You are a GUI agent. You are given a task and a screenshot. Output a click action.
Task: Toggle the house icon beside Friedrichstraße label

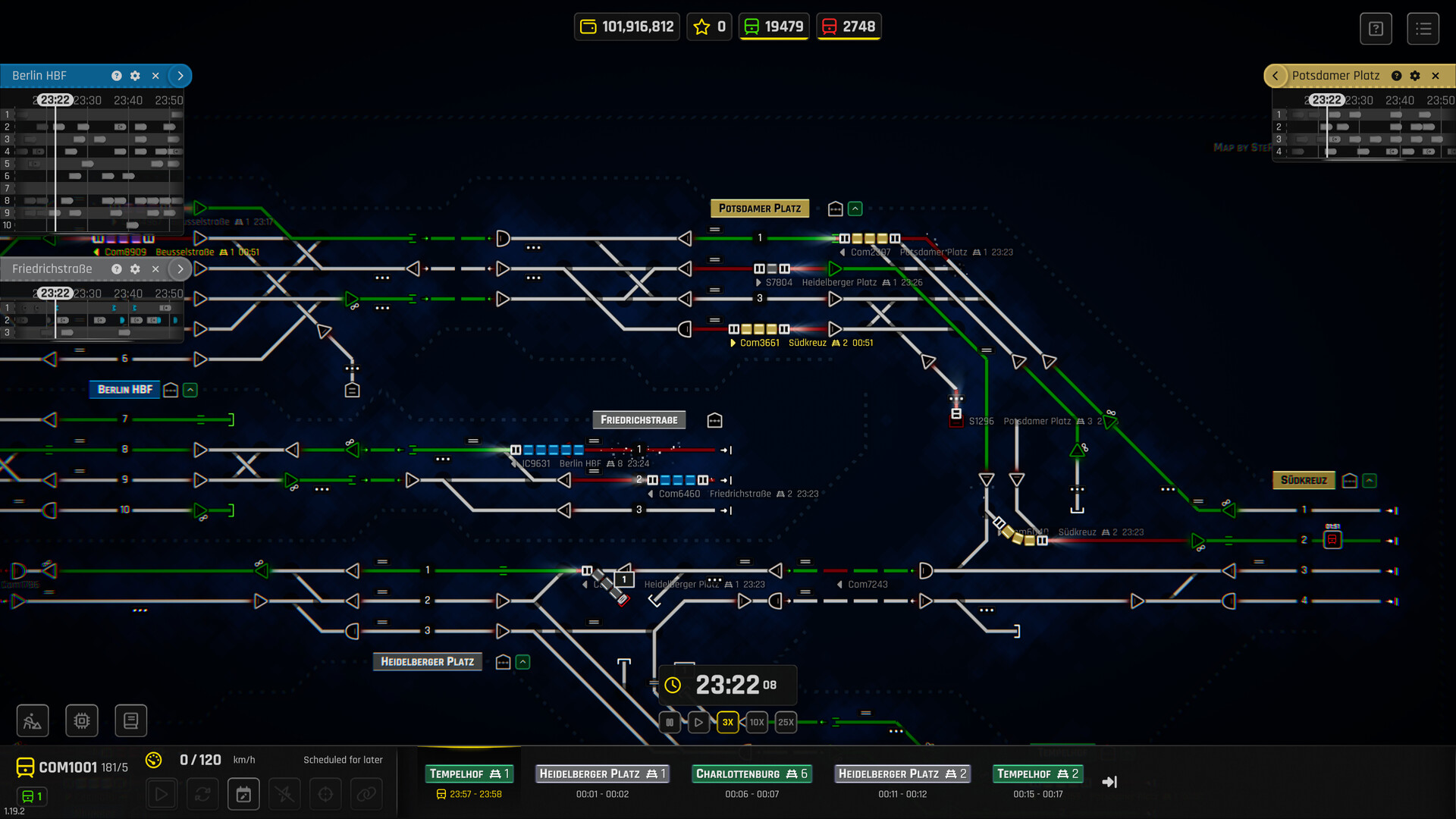(714, 419)
